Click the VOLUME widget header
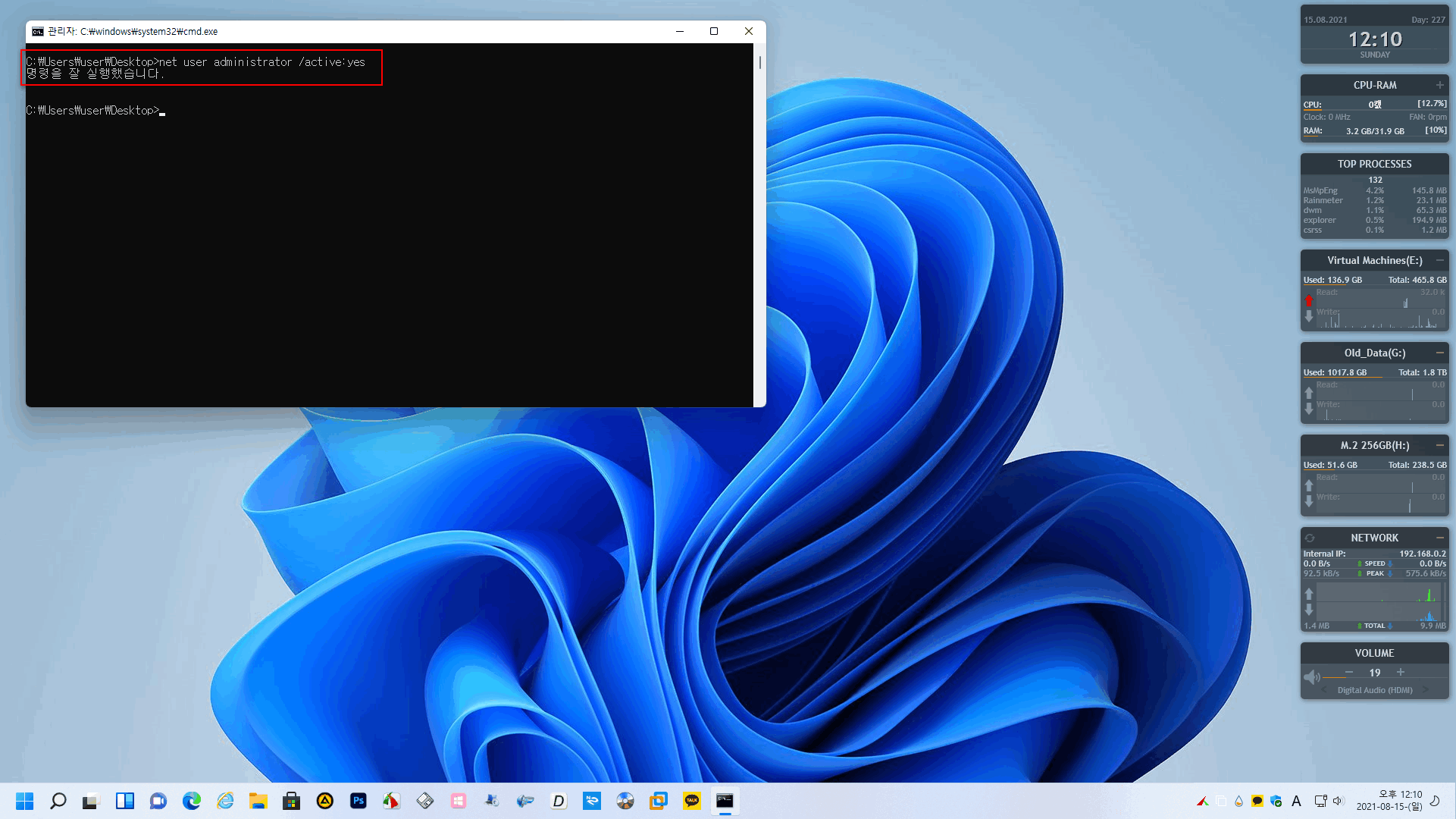Viewport: 1456px width, 819px height. (1375, 653)
